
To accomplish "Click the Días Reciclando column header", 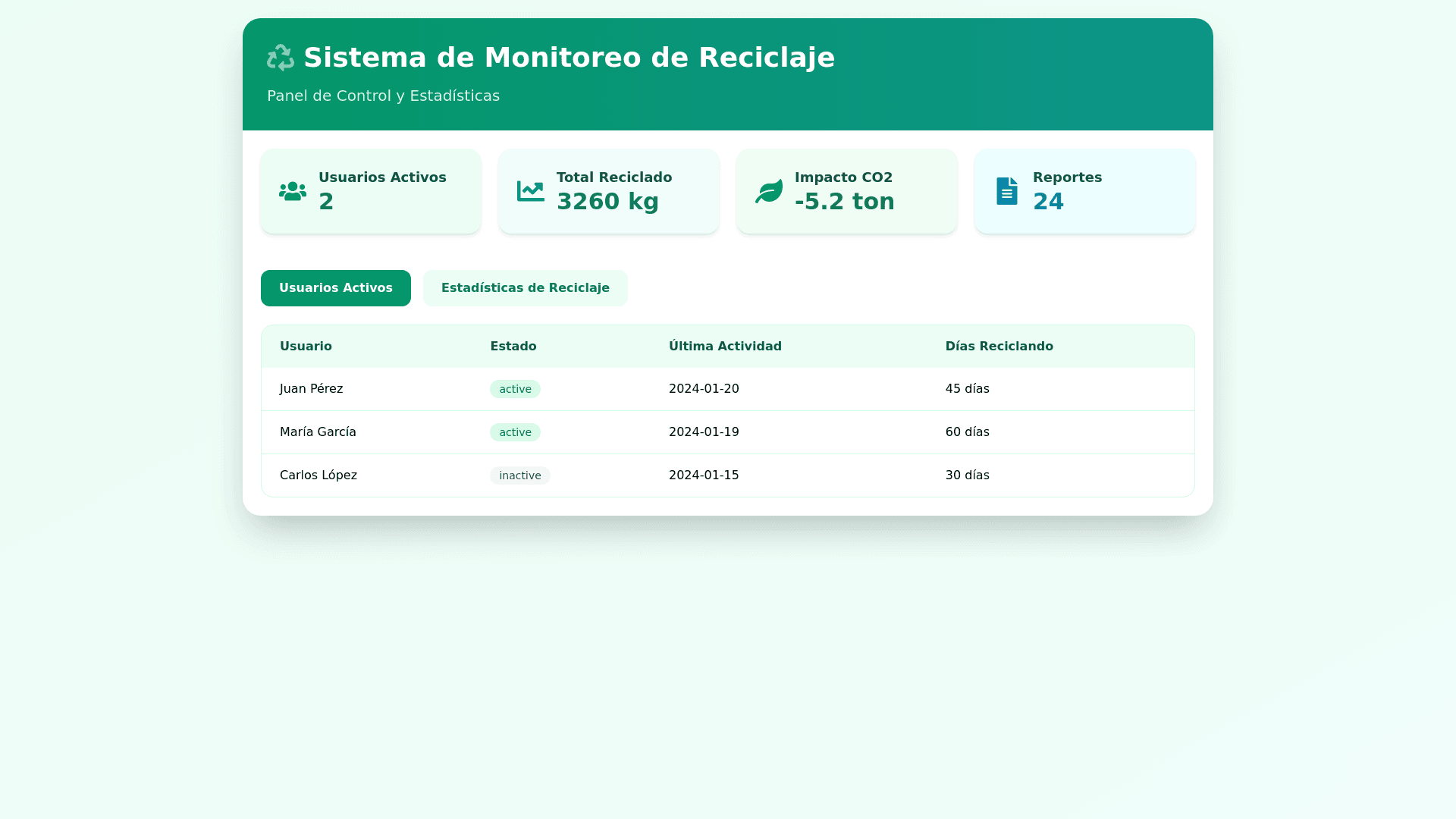I will 999,347.
